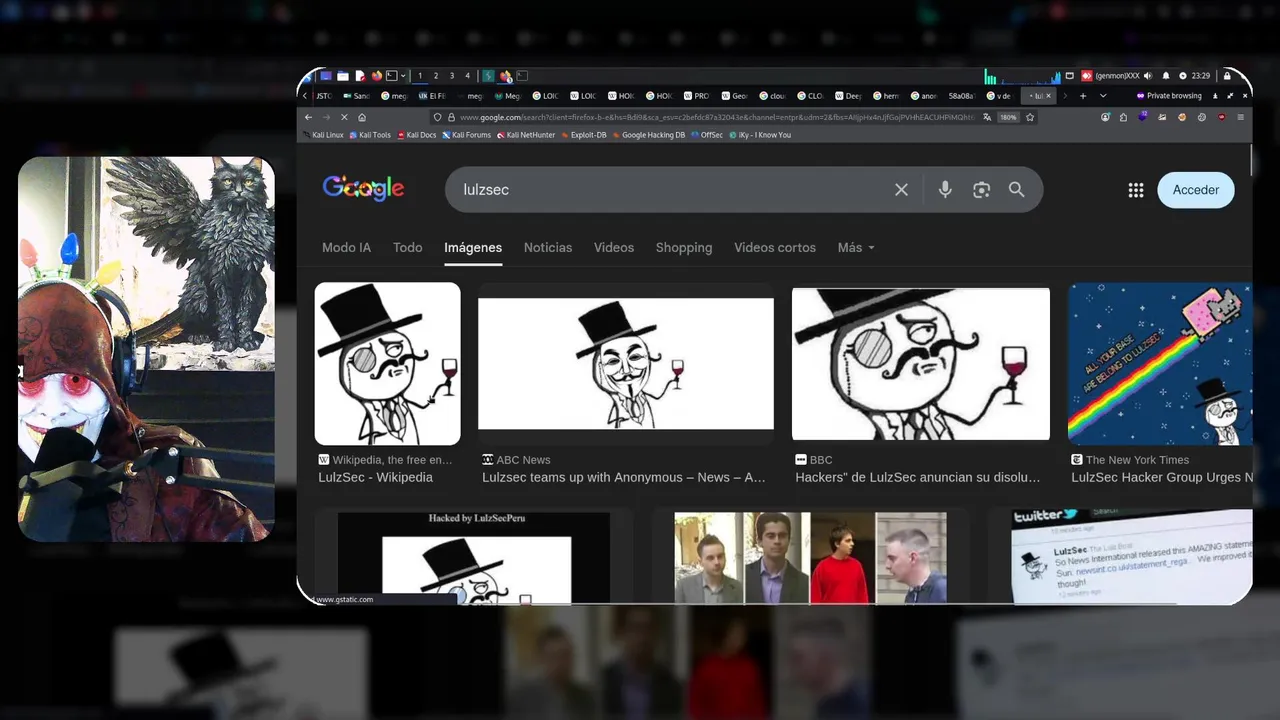Go back with the browser back arrow

tap(308, 117)
